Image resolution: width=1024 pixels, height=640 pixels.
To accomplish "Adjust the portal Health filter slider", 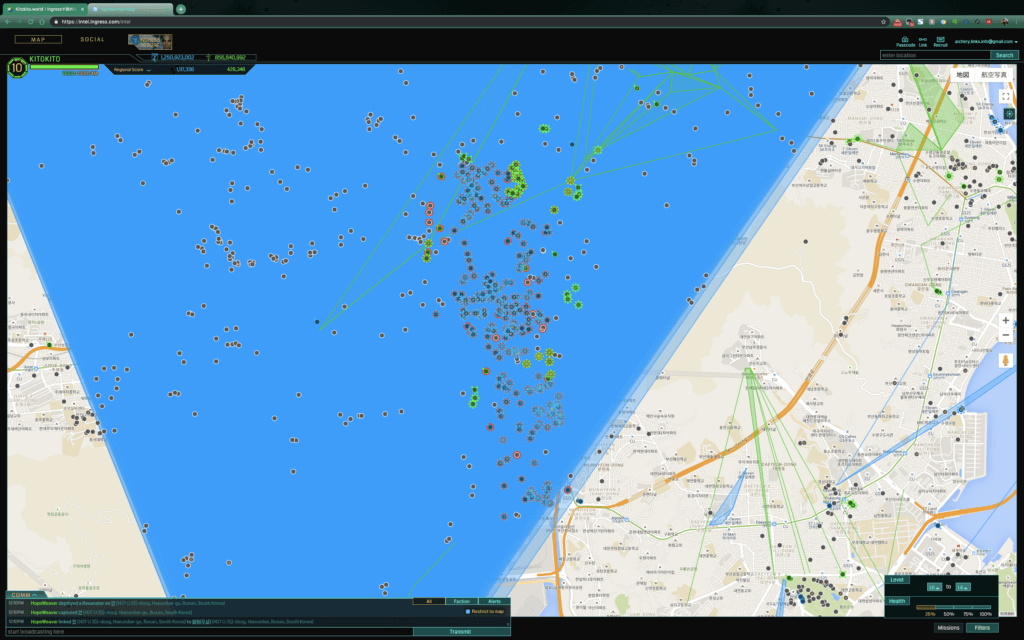I will click(x=953, y=607).
